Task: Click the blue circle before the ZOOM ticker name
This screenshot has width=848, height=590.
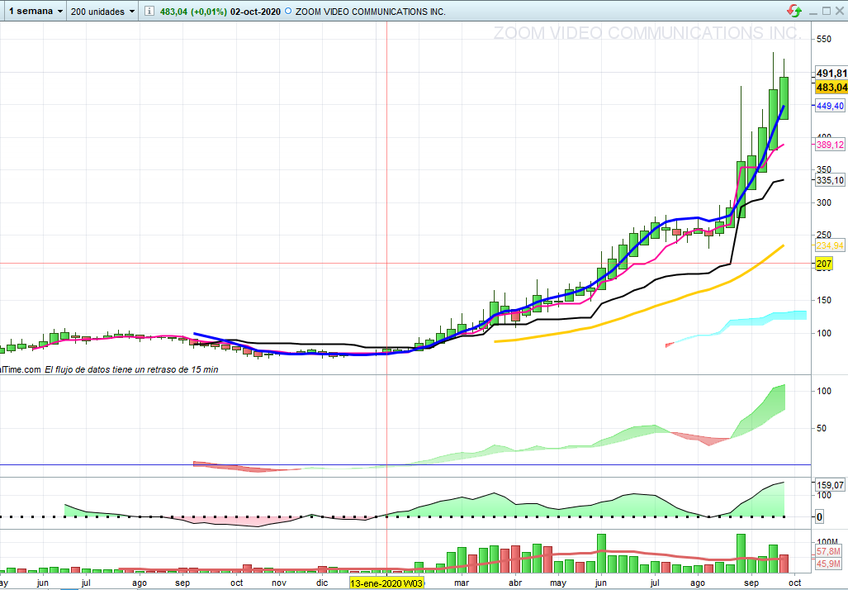Action: (x=288, y=11)
